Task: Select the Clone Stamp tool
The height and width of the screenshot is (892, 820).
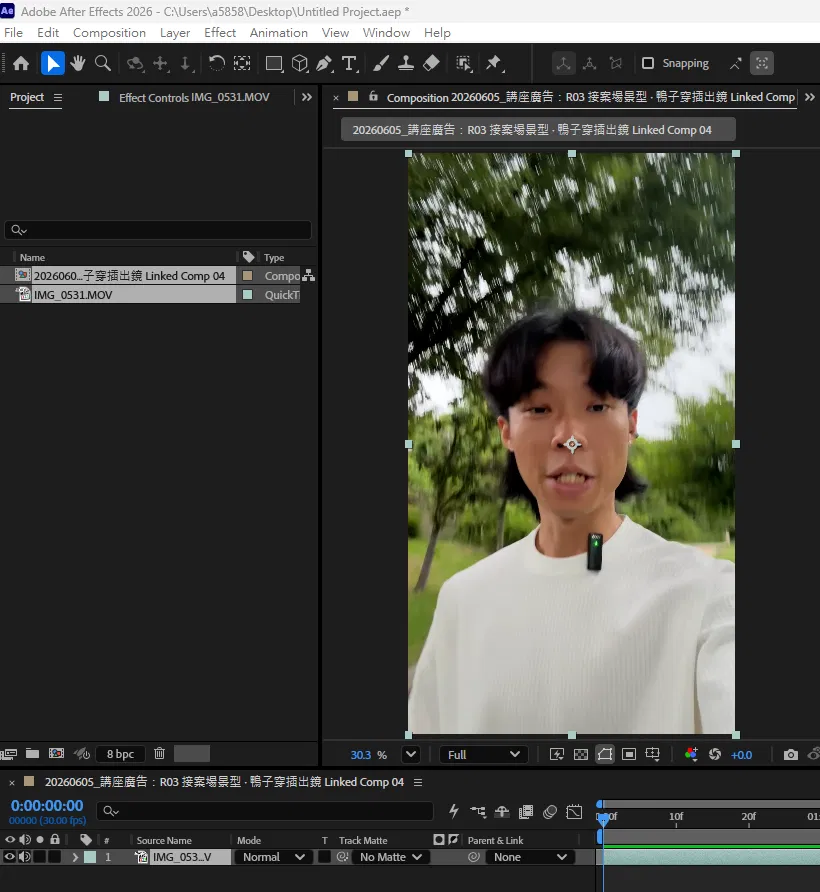Action: (x=406, y=63)
